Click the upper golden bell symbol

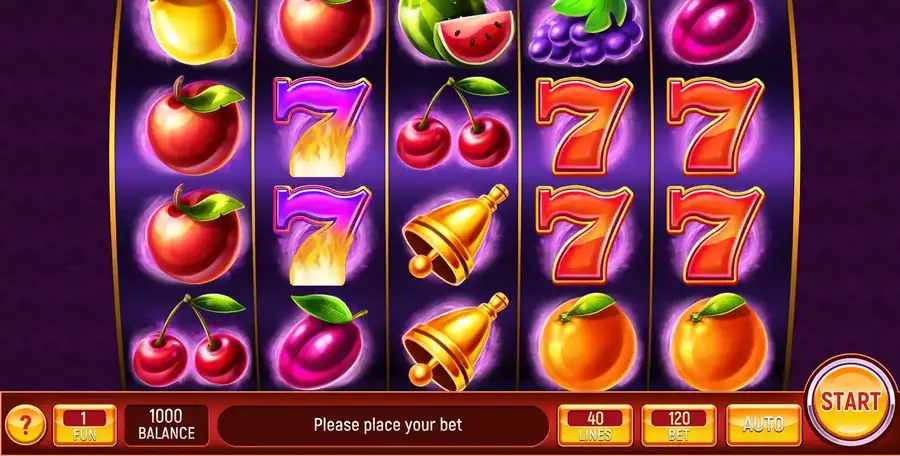455,234
